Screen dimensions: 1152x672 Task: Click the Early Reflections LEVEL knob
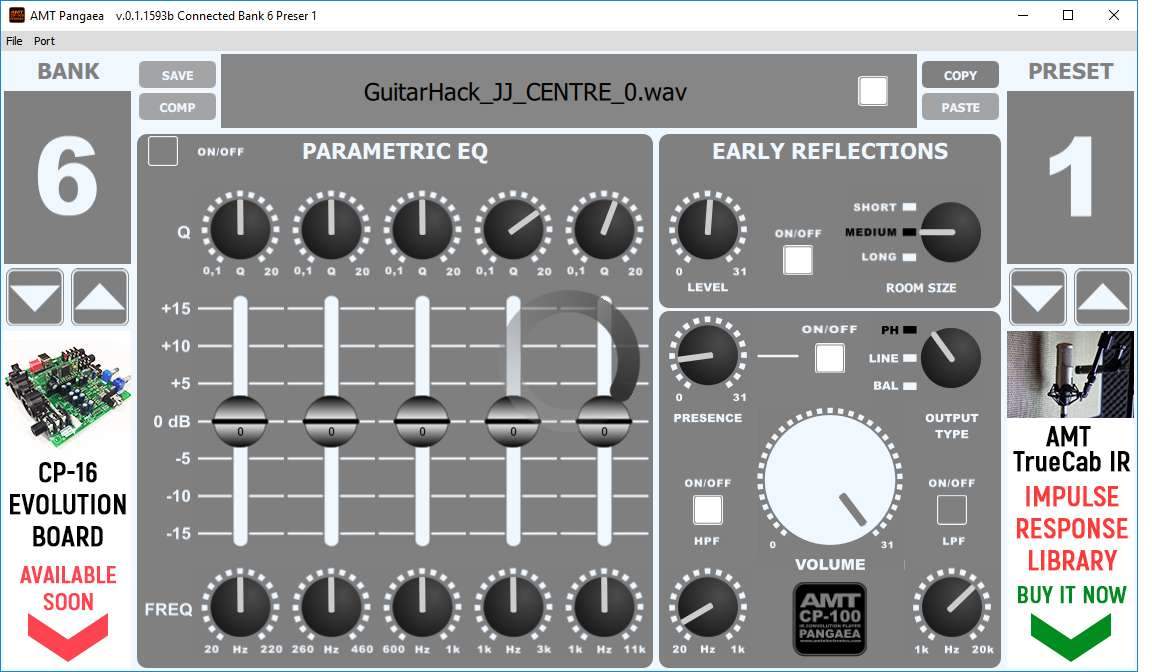coord(708,228)
